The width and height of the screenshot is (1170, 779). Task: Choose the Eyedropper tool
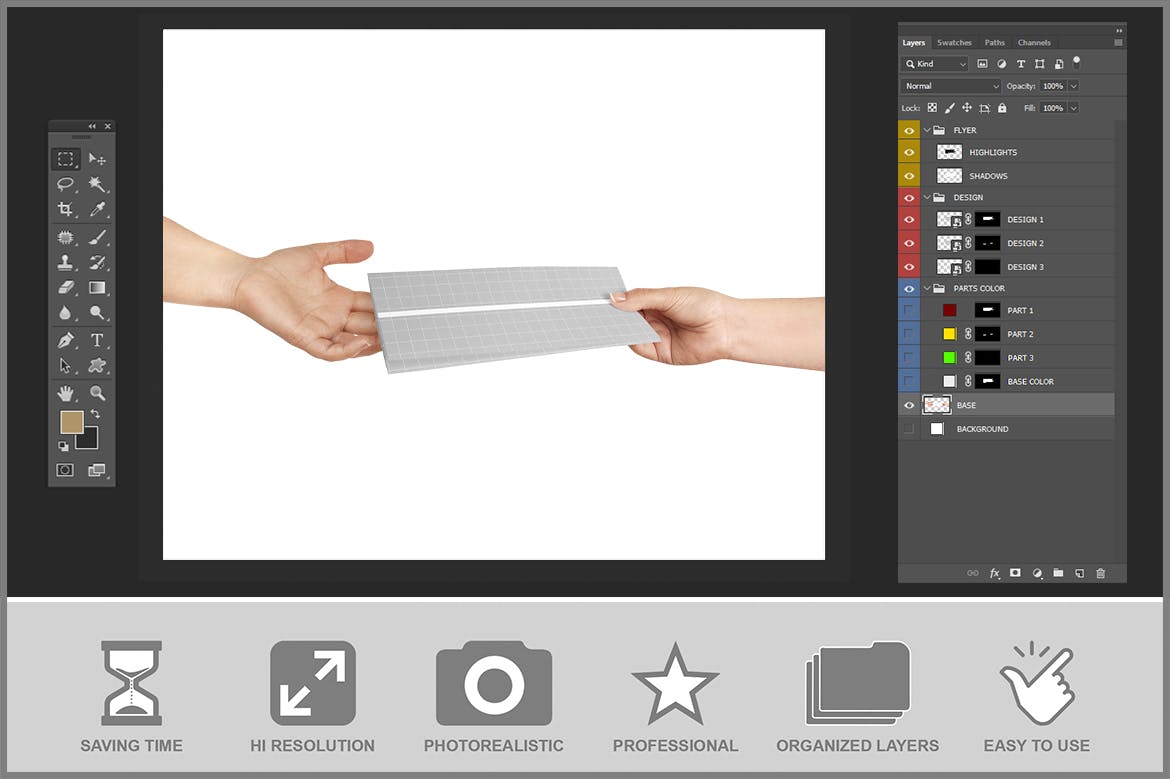coord(97,209)
